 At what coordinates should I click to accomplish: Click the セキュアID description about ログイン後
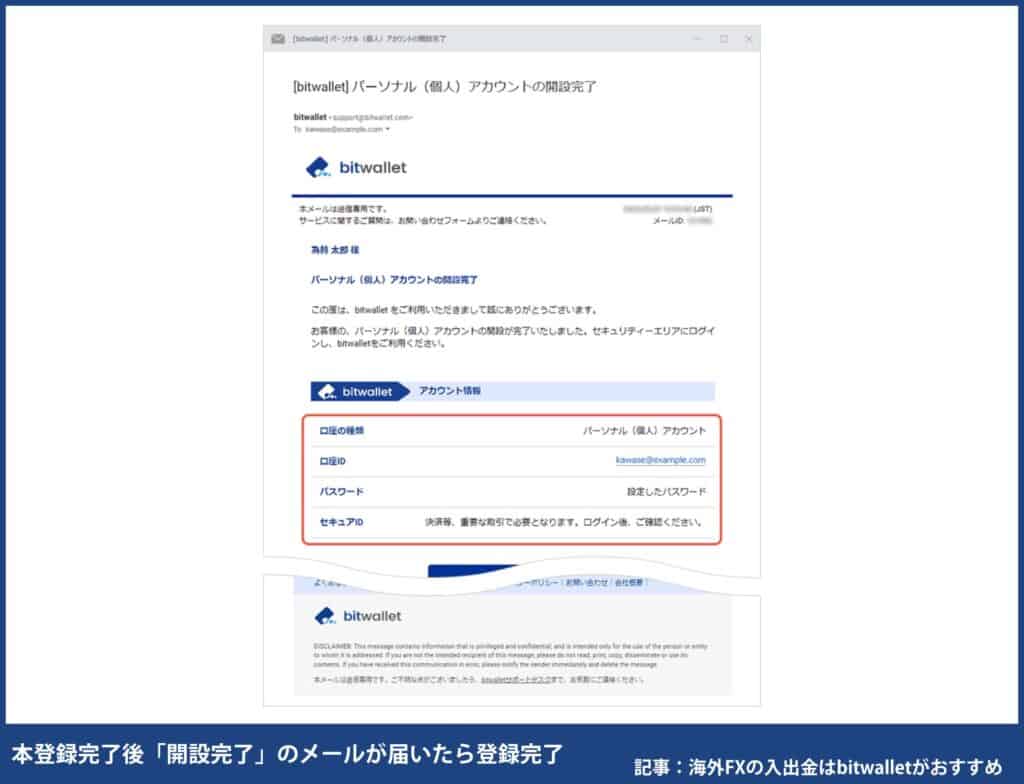tap(564, 522)
